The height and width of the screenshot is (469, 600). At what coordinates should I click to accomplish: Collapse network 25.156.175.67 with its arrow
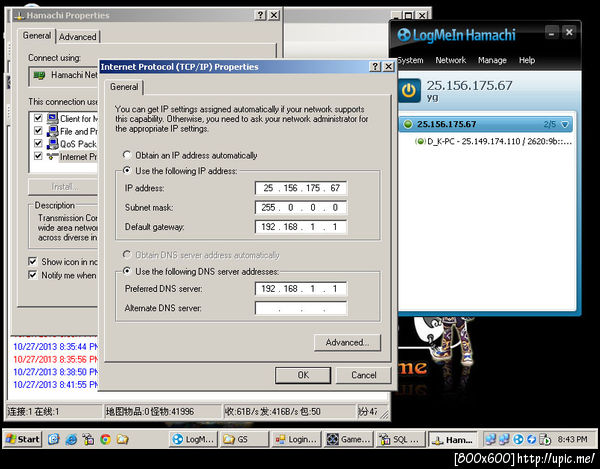(x=565, y=124)
